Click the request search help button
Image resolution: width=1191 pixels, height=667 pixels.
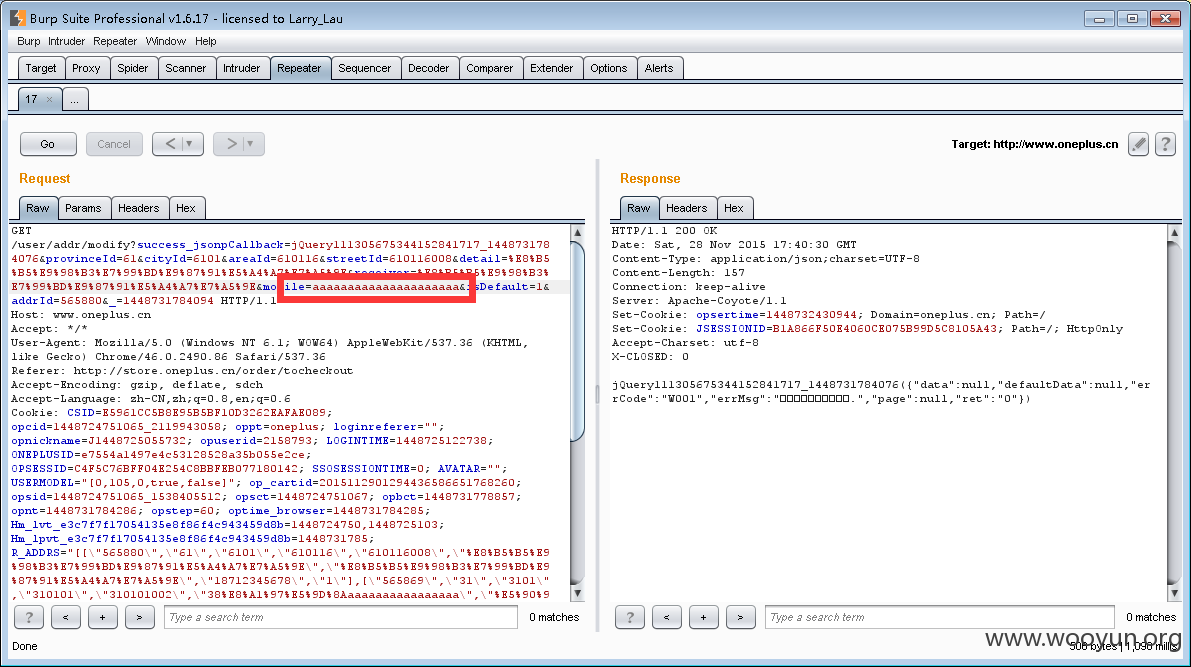pyautogui.click(x=29, y=617)
